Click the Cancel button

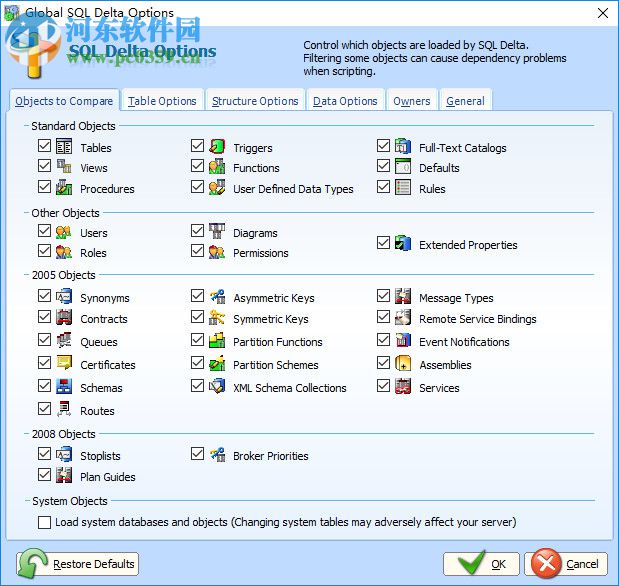tap(566, 564)
